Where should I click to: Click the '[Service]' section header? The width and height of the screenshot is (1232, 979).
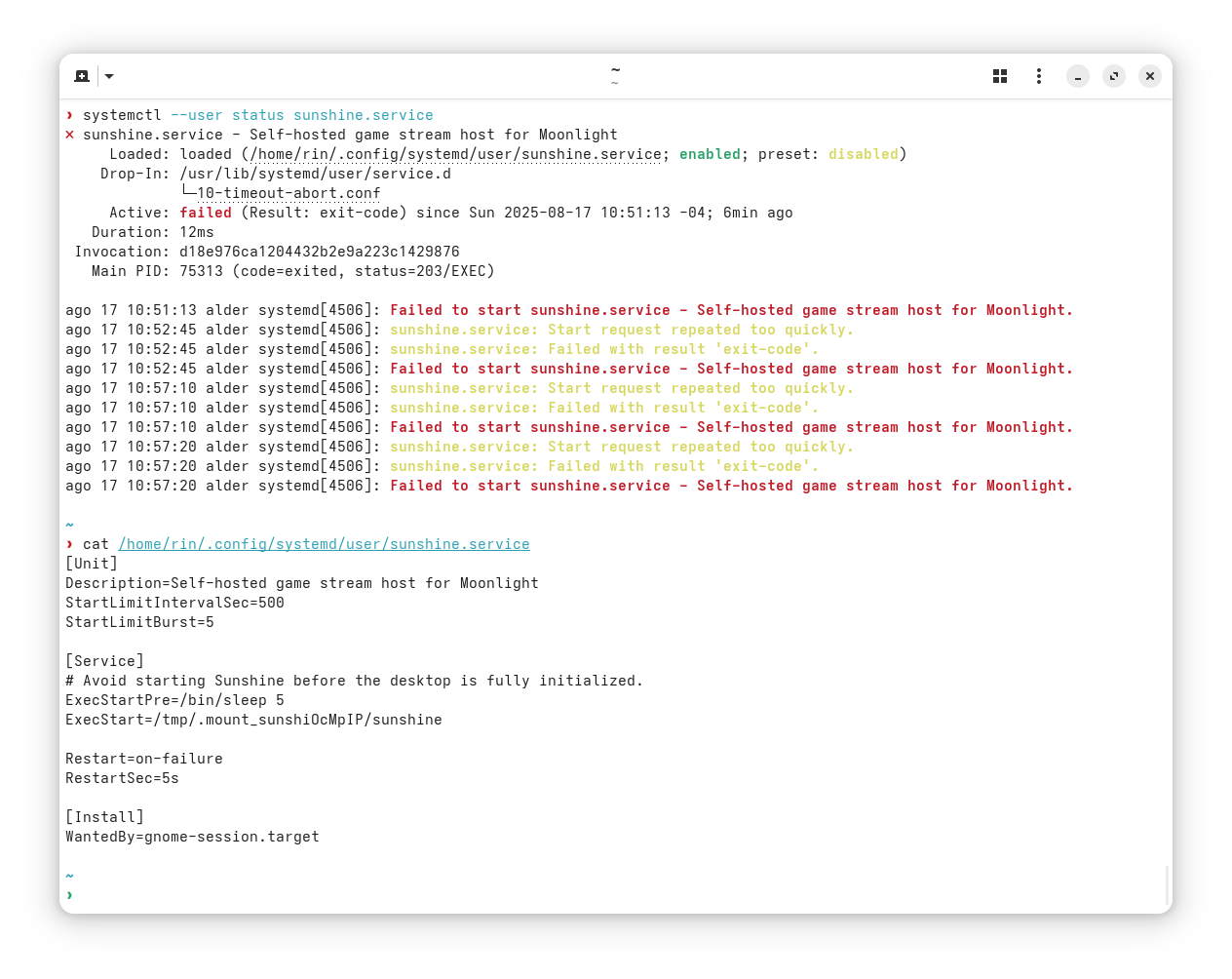[104, 661]
